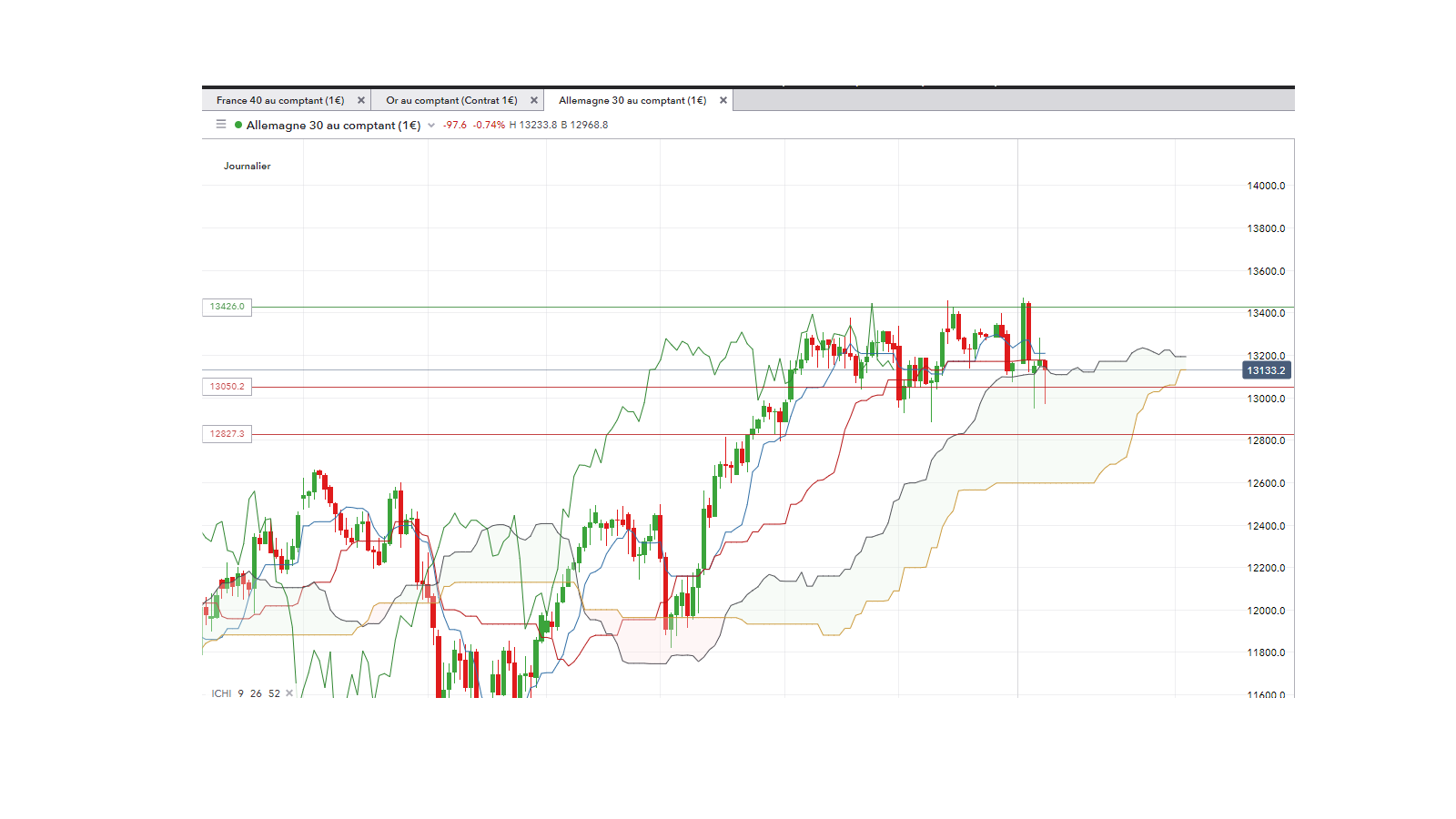Click the daily high H 13233.8
Viewport: 1456px width, 819px height.
(x=533, y=125)
